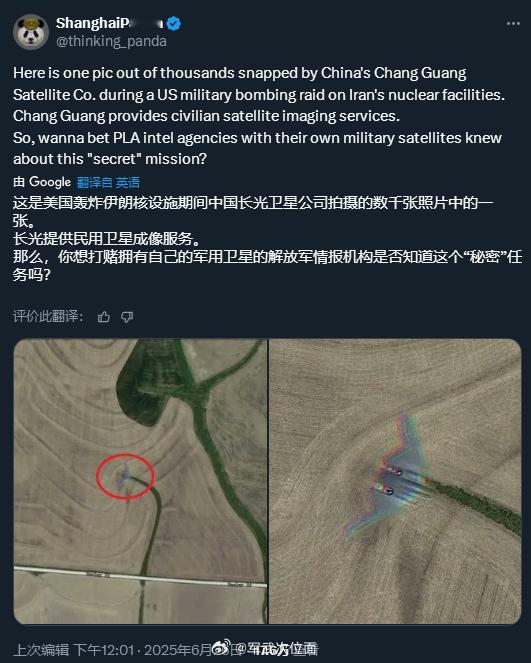Click the @军武次位面 watermark text

coord(276,648)
